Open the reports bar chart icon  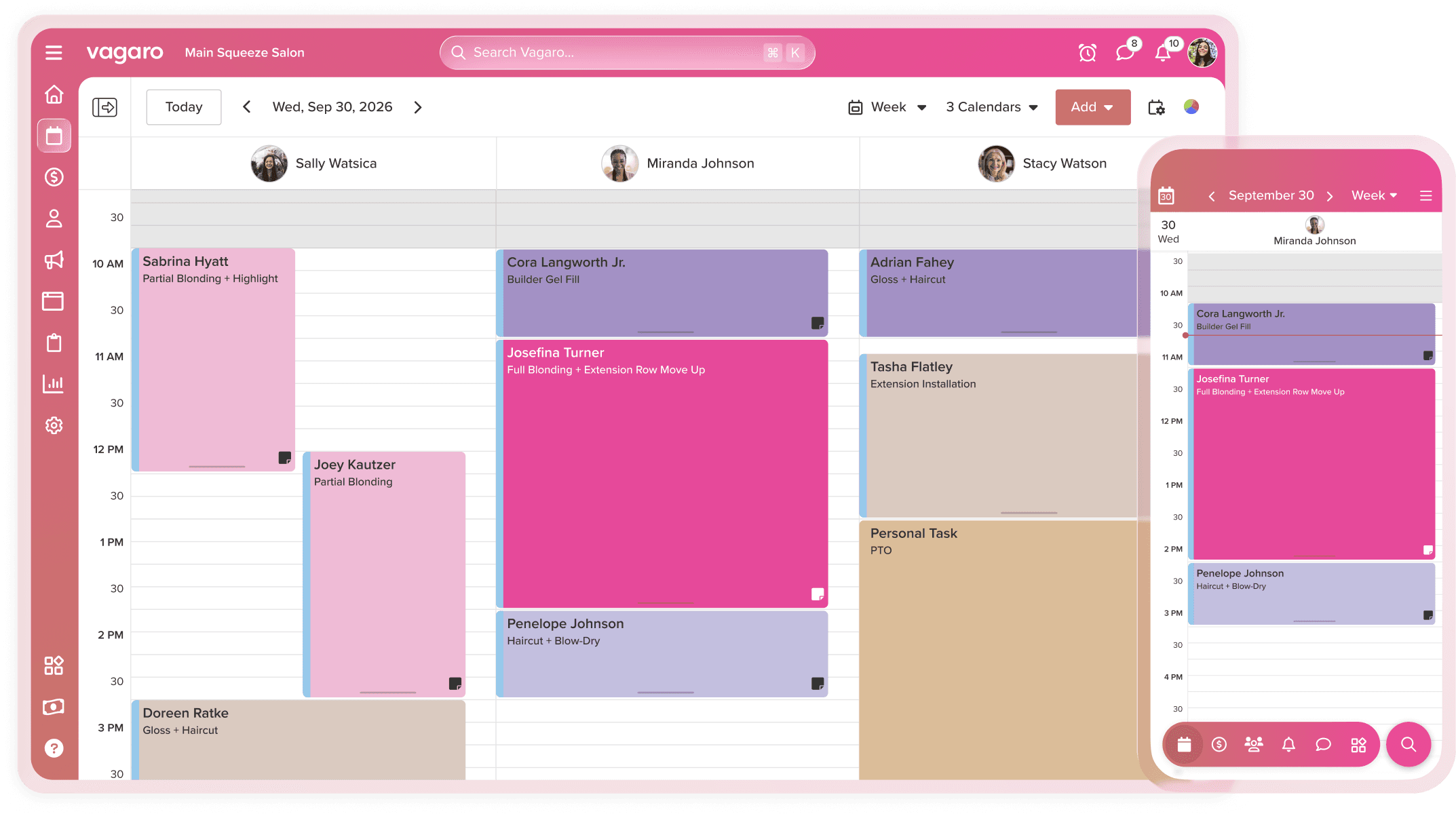54,384
